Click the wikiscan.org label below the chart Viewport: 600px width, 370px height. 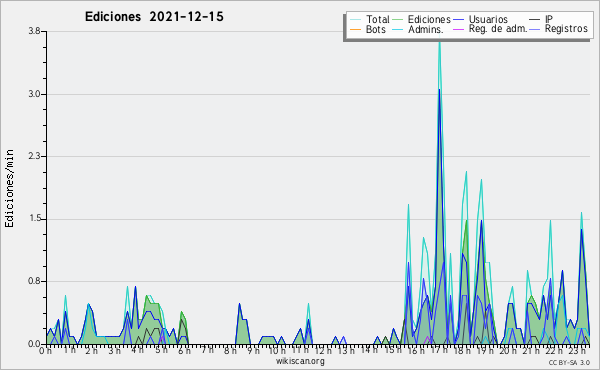pos(300,361)
